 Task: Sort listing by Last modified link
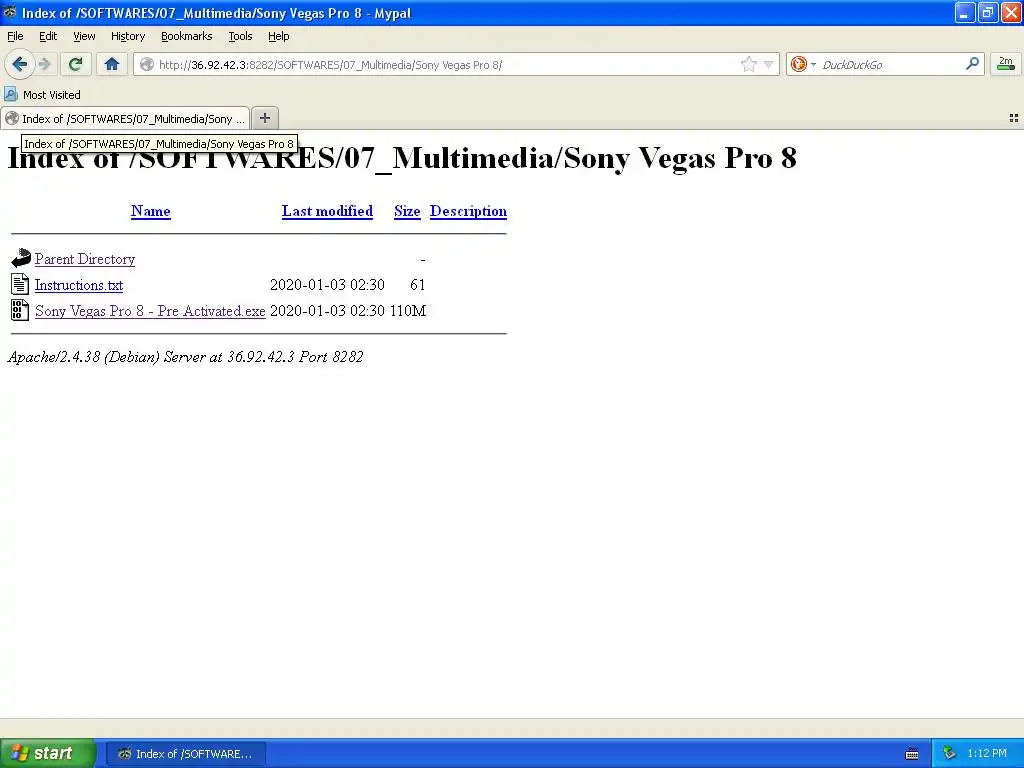[327, 211]
